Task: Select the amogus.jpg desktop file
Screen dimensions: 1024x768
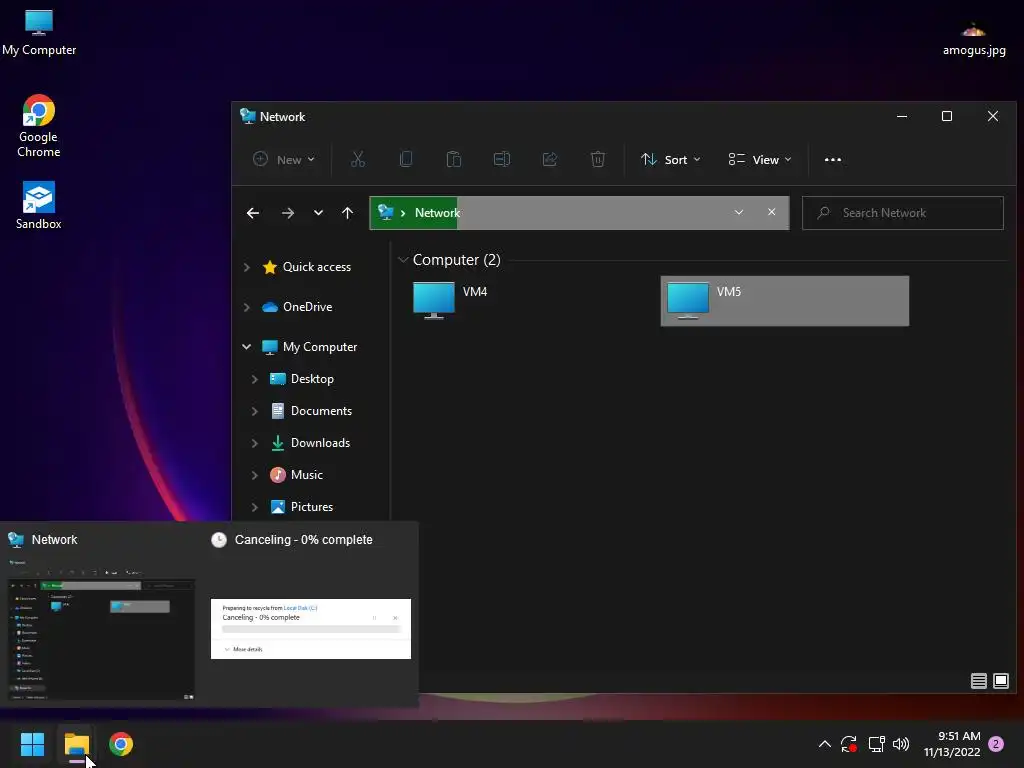Action: (x=974, y=39)
